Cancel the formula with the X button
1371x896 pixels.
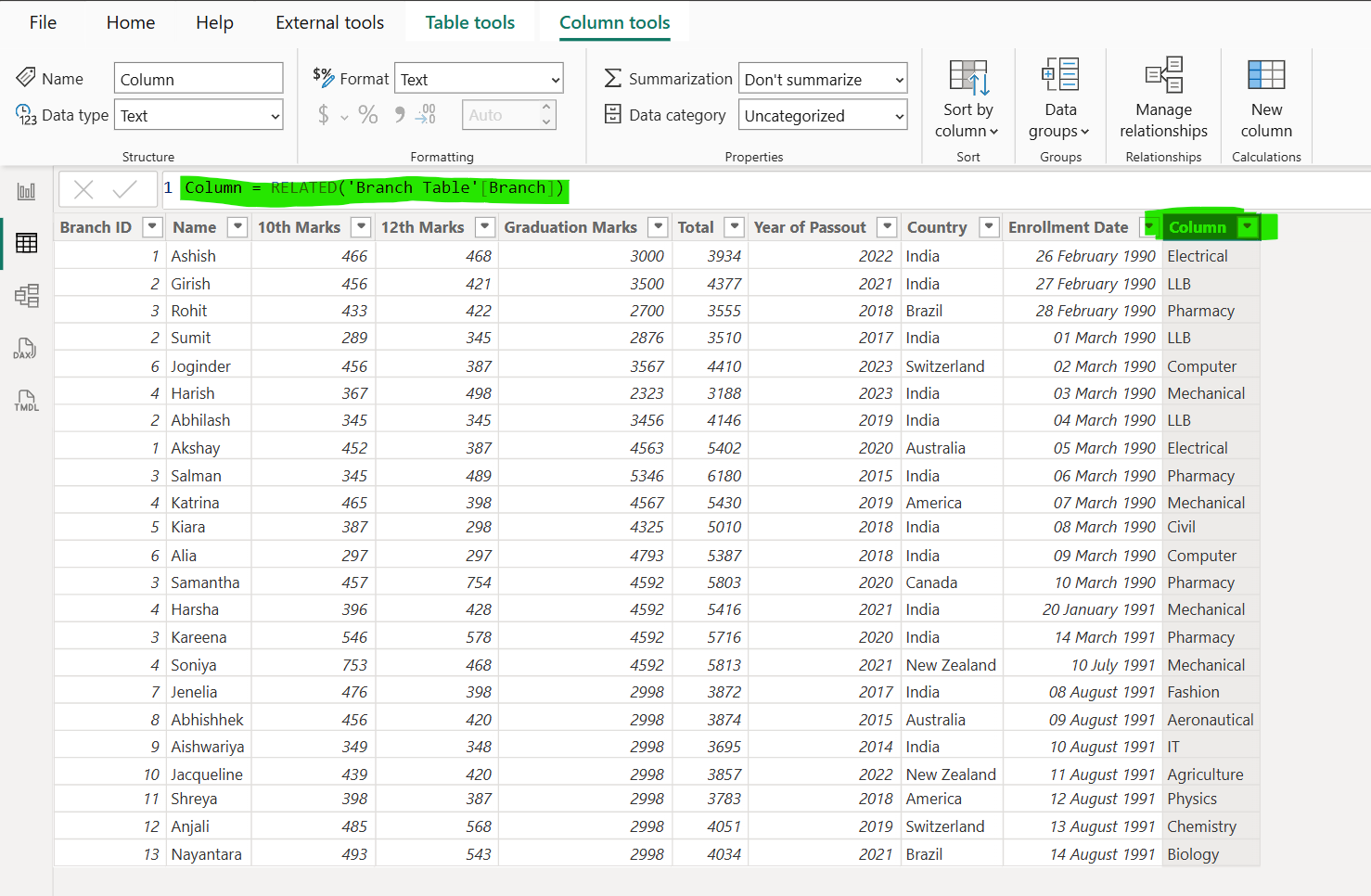click(83, 188)
